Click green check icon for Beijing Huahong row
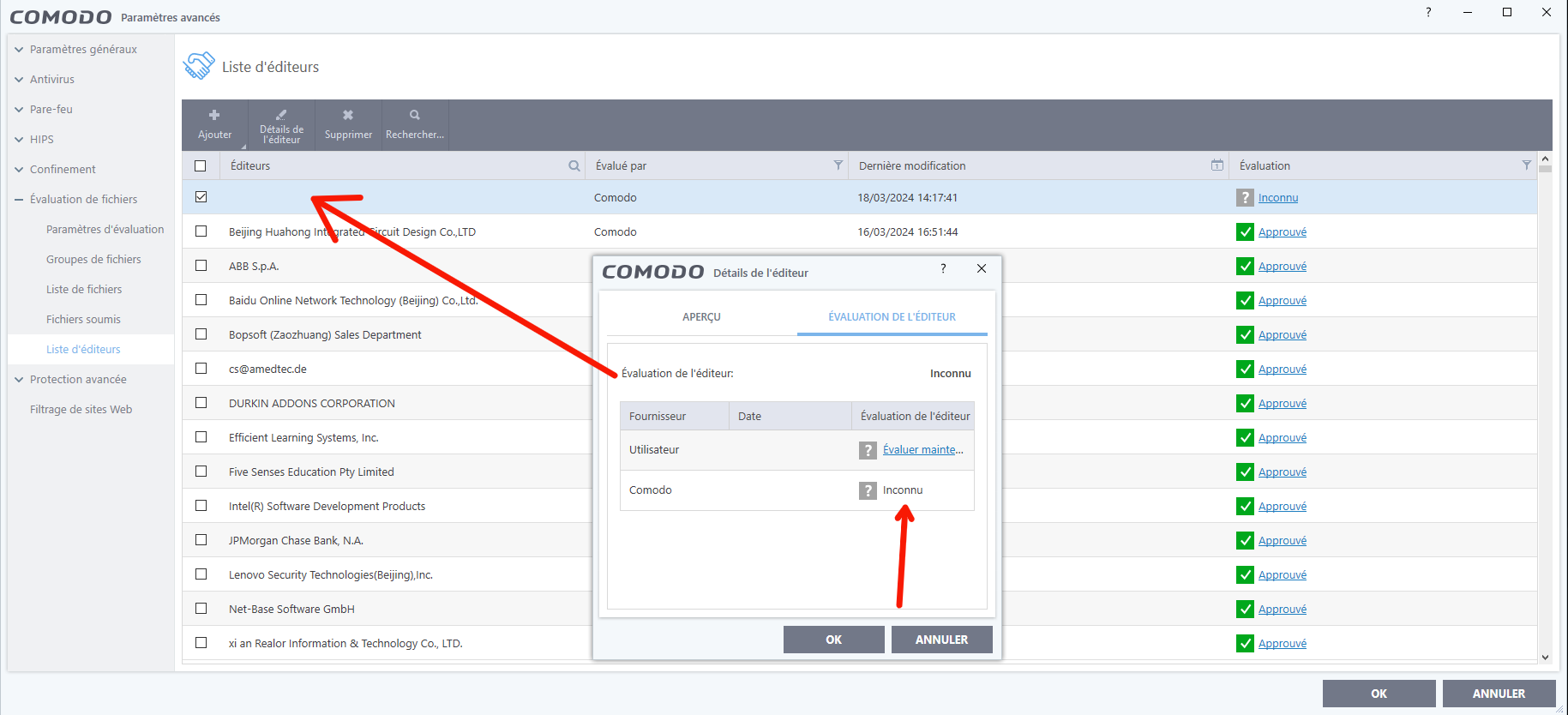 [x=1245, y=232]
